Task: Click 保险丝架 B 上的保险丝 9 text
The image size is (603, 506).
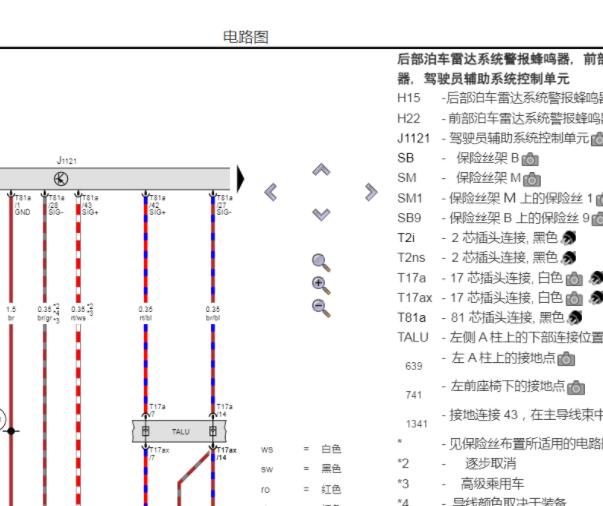Action: pos(520,218)
